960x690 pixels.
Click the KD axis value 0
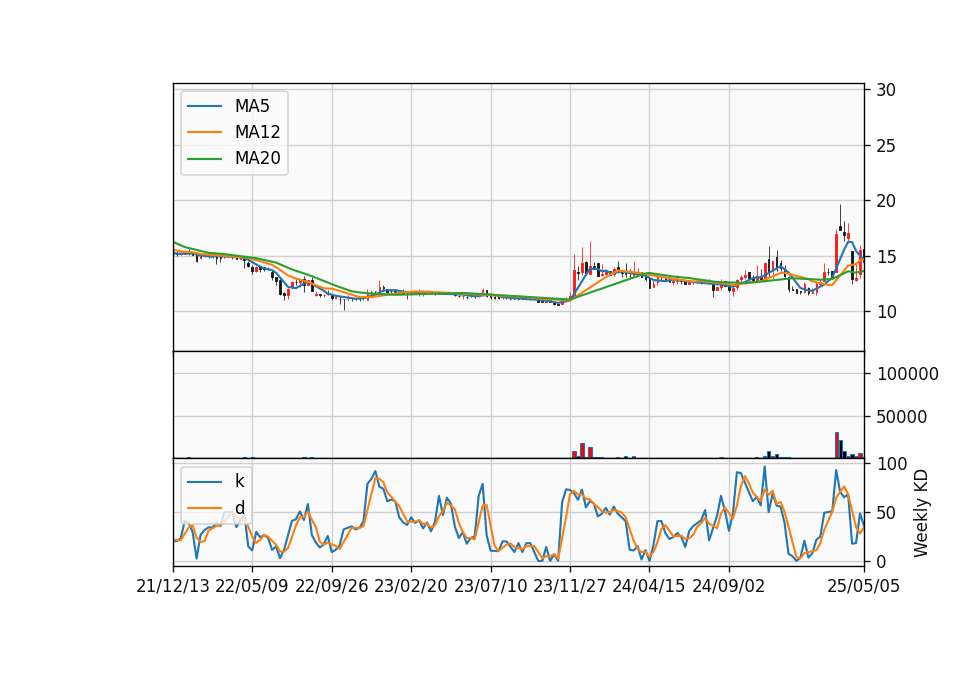point(881,561)
